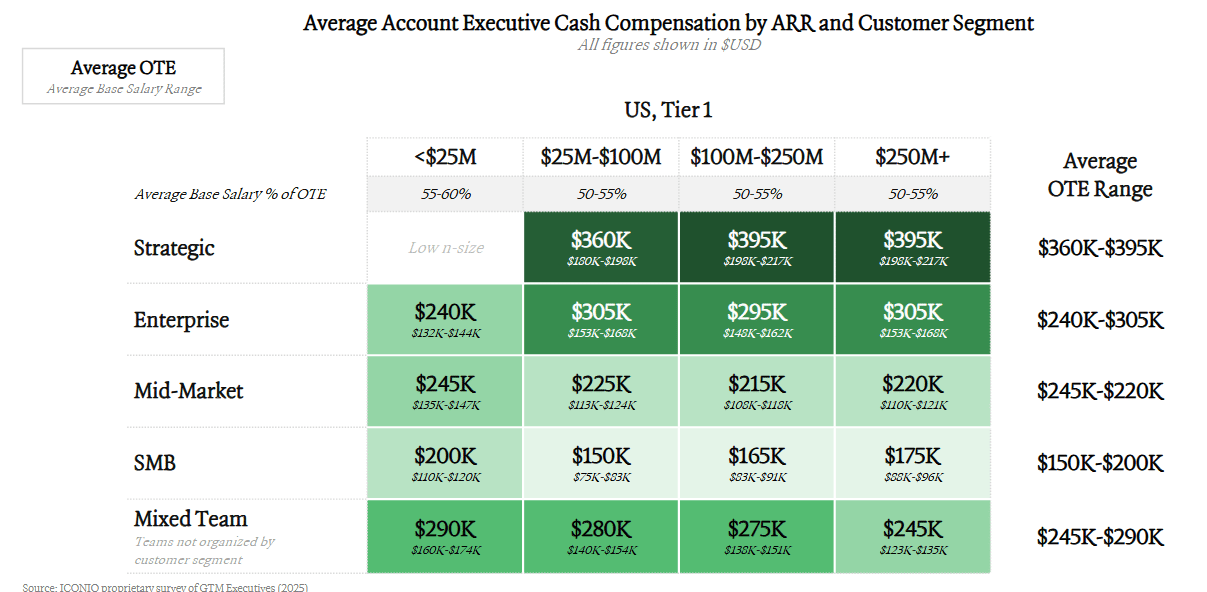Click the $250M+ column header

pyautogui.click(x=912, y=157)
